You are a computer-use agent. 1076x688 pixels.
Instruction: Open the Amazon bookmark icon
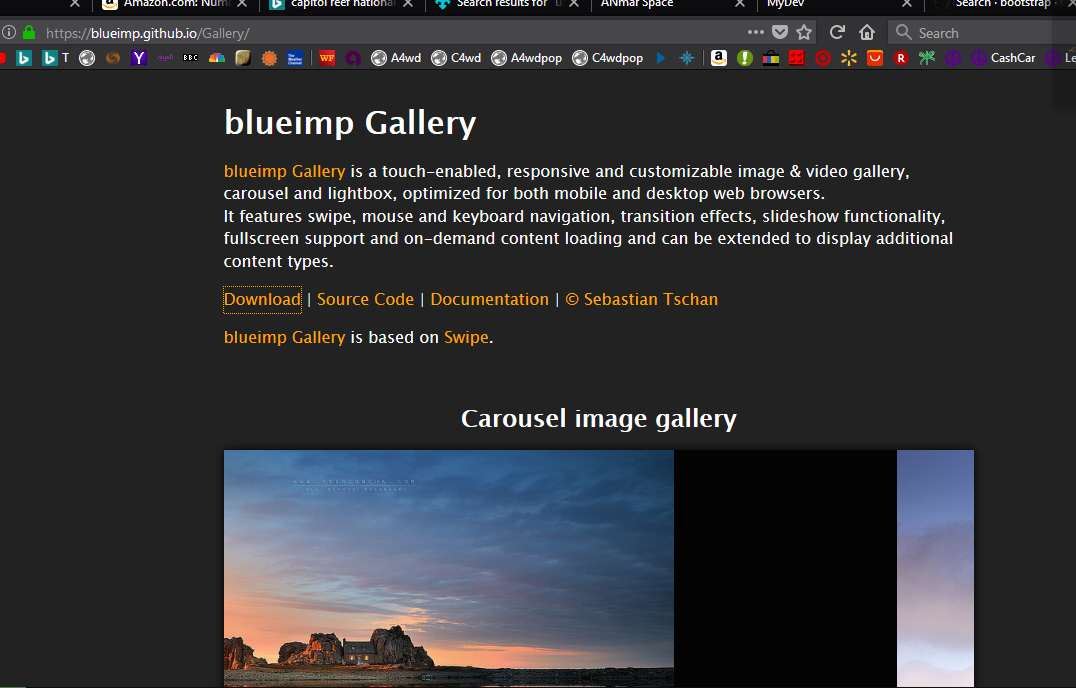pyautogui.click(x=718, y=58)
